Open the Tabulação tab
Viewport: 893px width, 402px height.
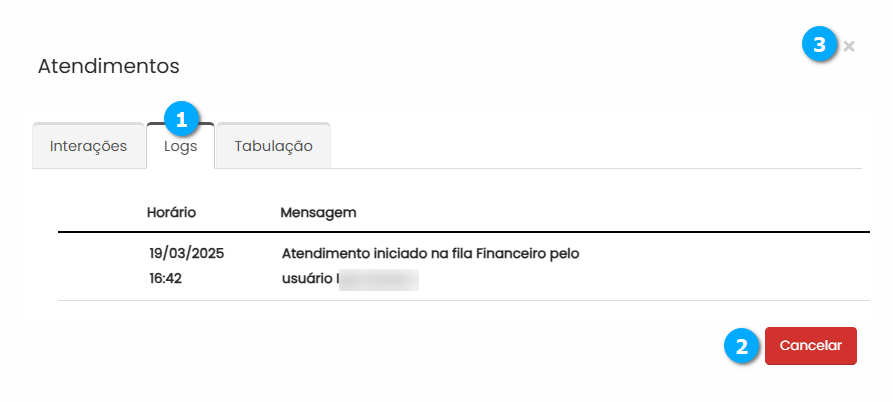click(x=273, y=146)
